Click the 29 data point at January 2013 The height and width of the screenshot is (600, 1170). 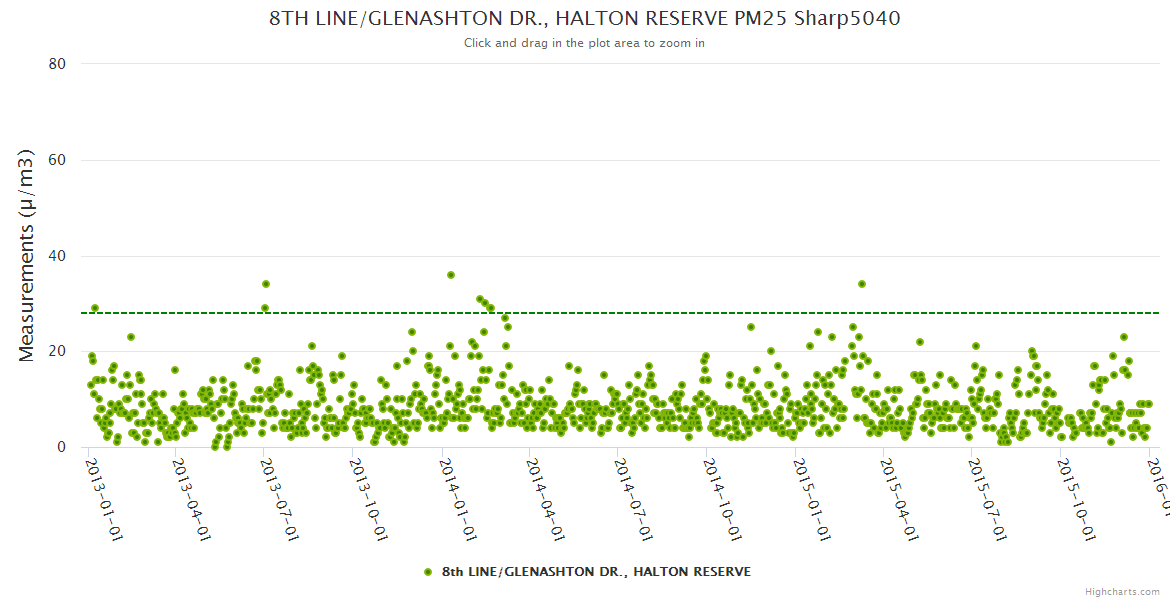tap(95, 308)
